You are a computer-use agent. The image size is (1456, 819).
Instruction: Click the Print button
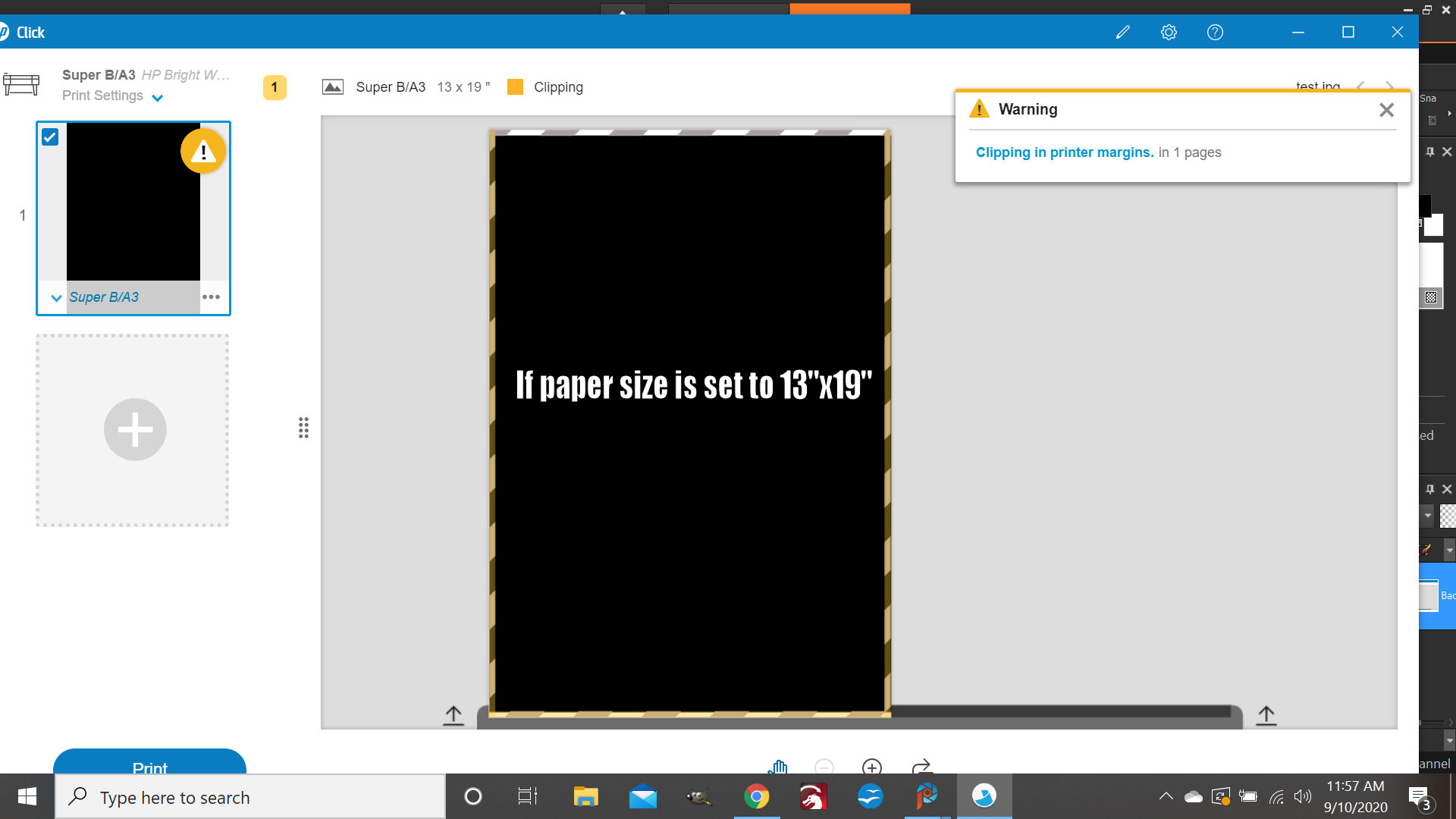click(x=149, y=768)
